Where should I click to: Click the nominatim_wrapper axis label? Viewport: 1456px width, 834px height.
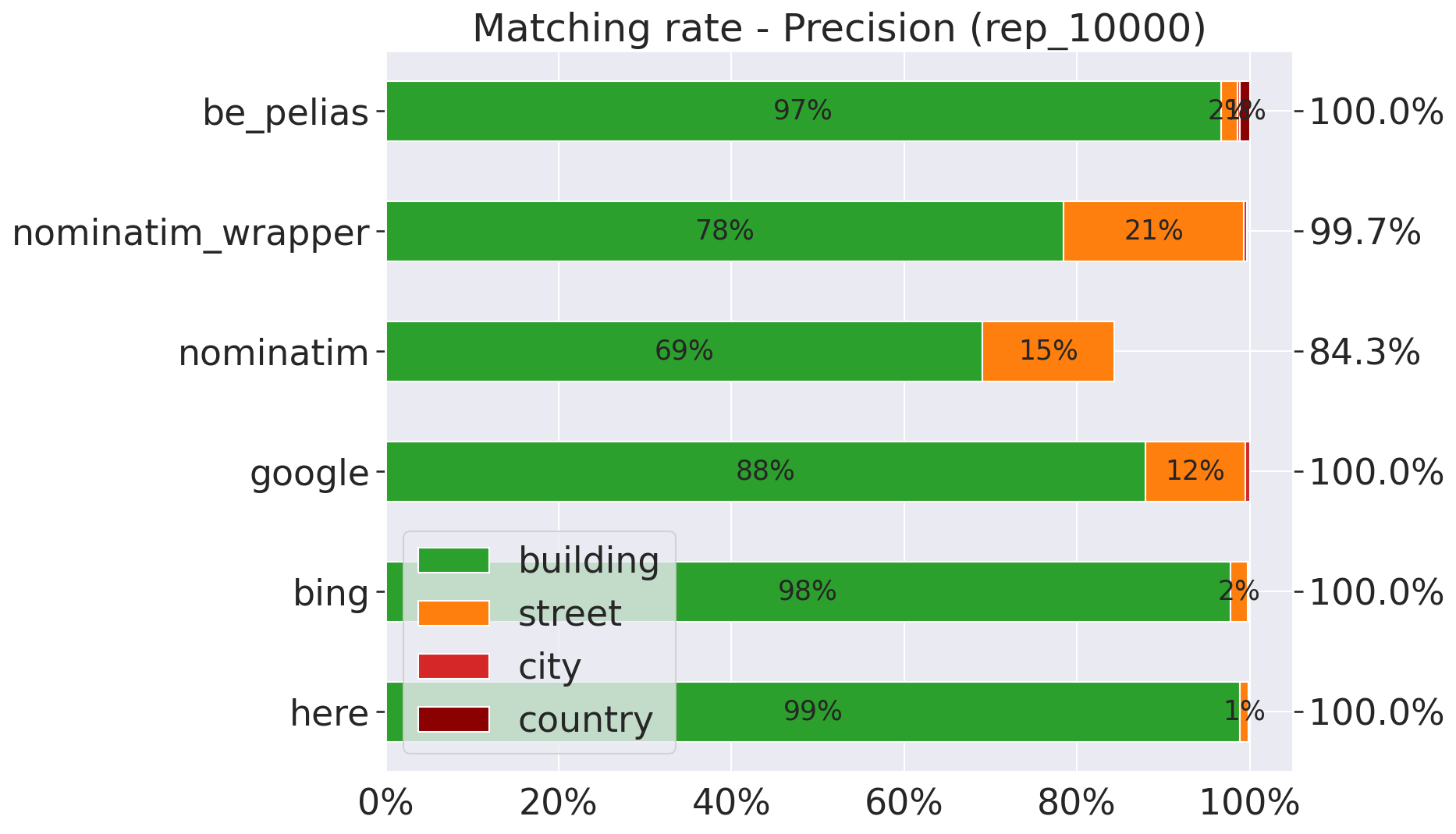coord(190,232)
